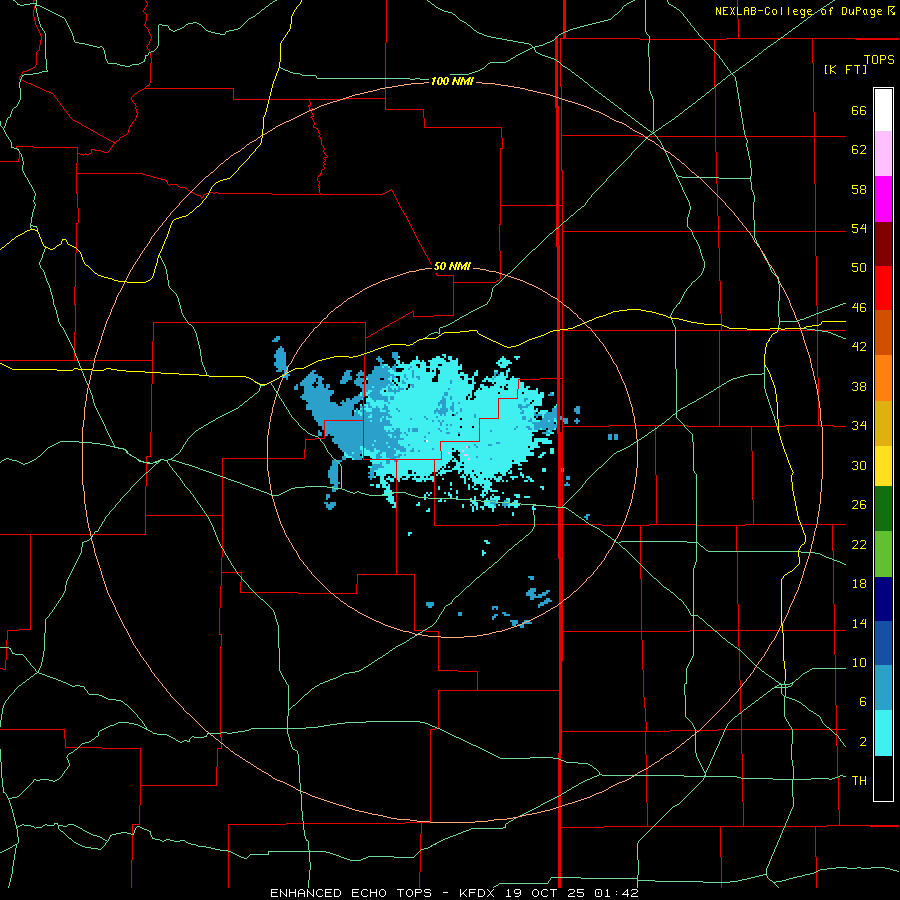
Task: Click the black TH threshold swatch
Action: (883, 778)
